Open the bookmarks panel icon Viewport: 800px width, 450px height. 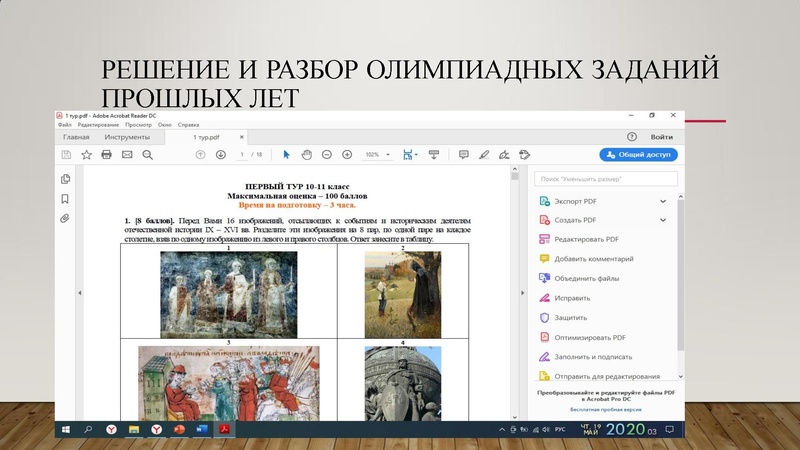(x=65, y=198)
